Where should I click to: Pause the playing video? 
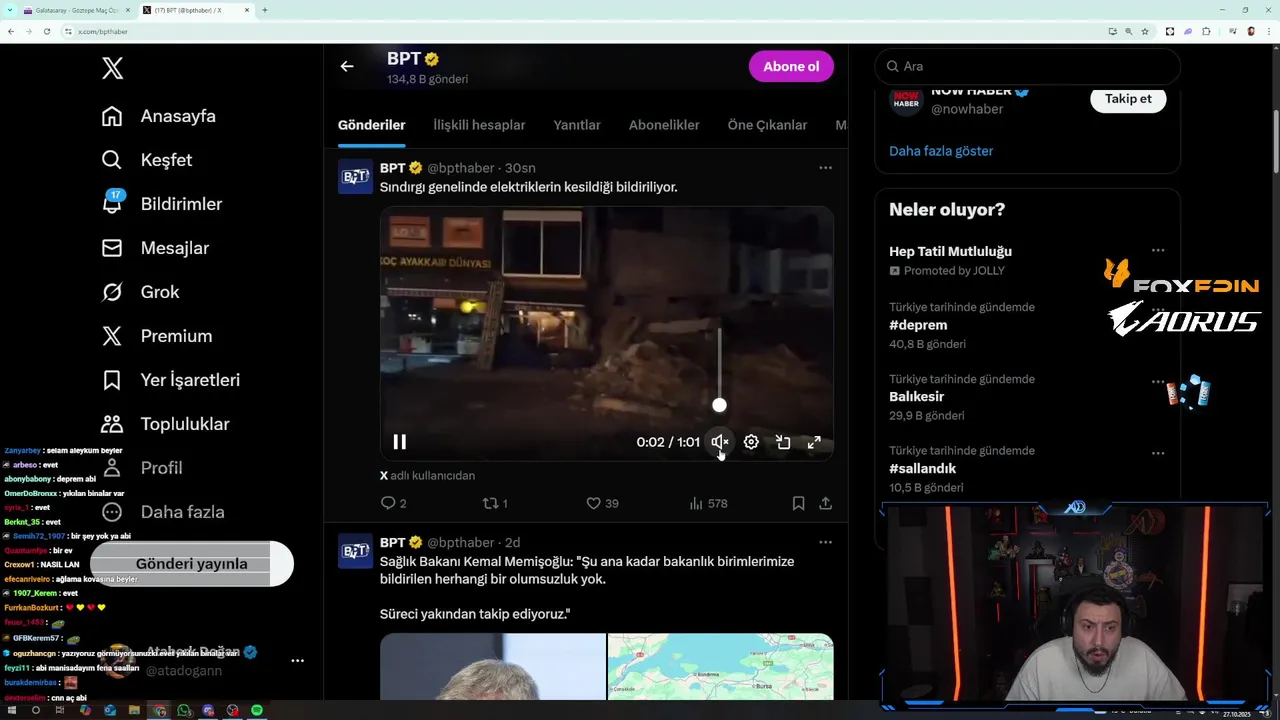[399, 442]
